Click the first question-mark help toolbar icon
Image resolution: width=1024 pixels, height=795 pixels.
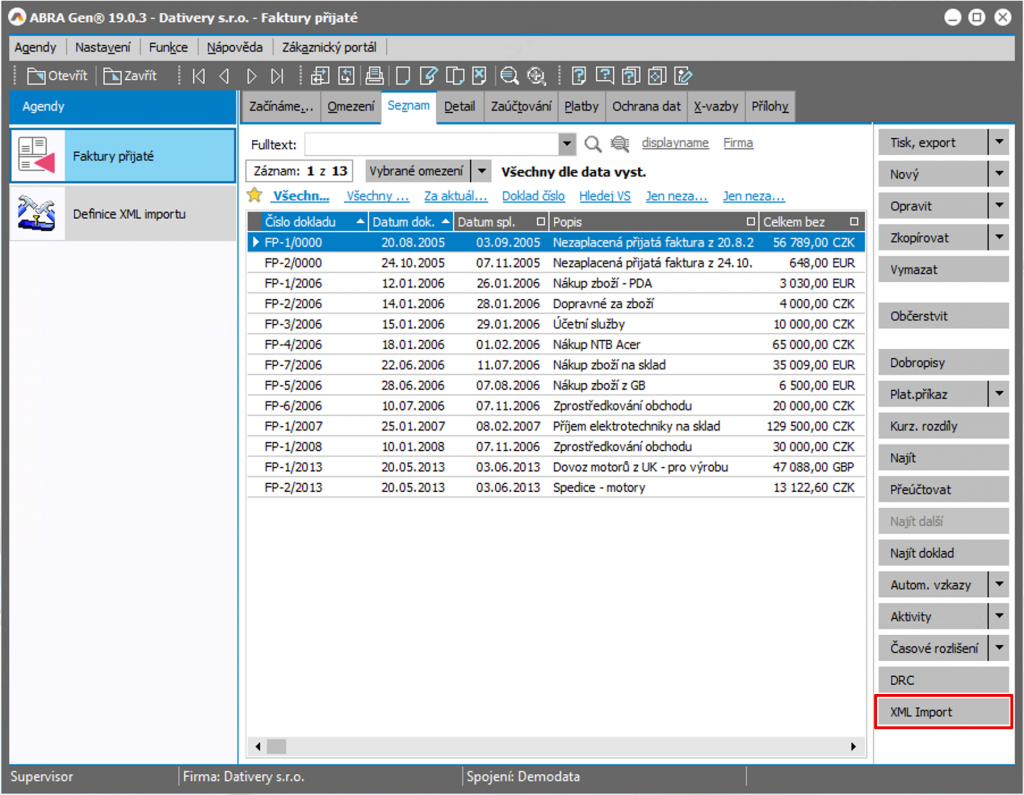[578, 76]
